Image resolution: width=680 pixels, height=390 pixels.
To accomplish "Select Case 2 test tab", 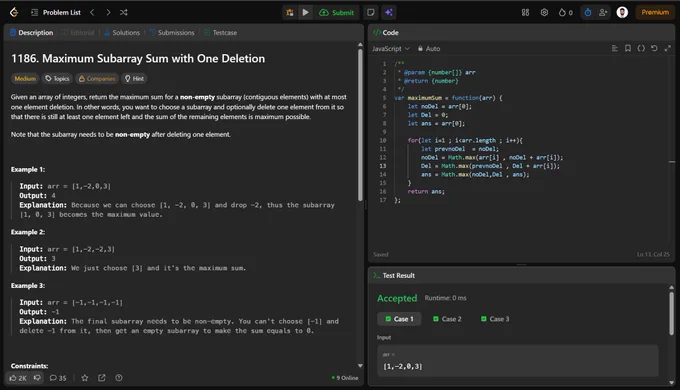I will point(447,319).
